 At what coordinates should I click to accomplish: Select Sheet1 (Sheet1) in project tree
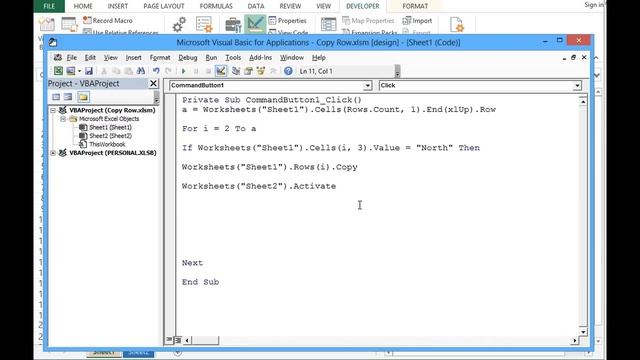pos(111,127)
